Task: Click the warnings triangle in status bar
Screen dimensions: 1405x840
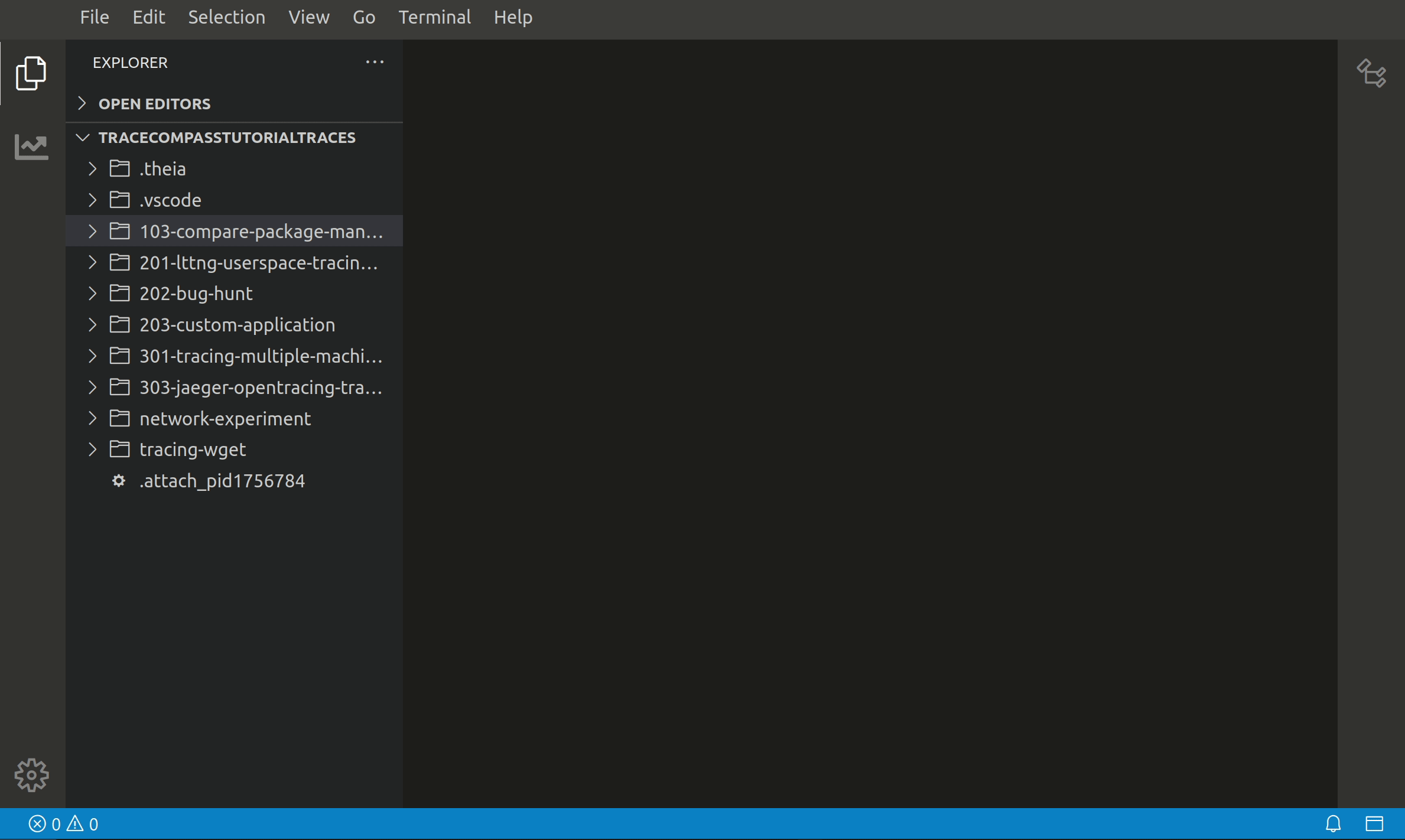Action: [x=75, y=823]
